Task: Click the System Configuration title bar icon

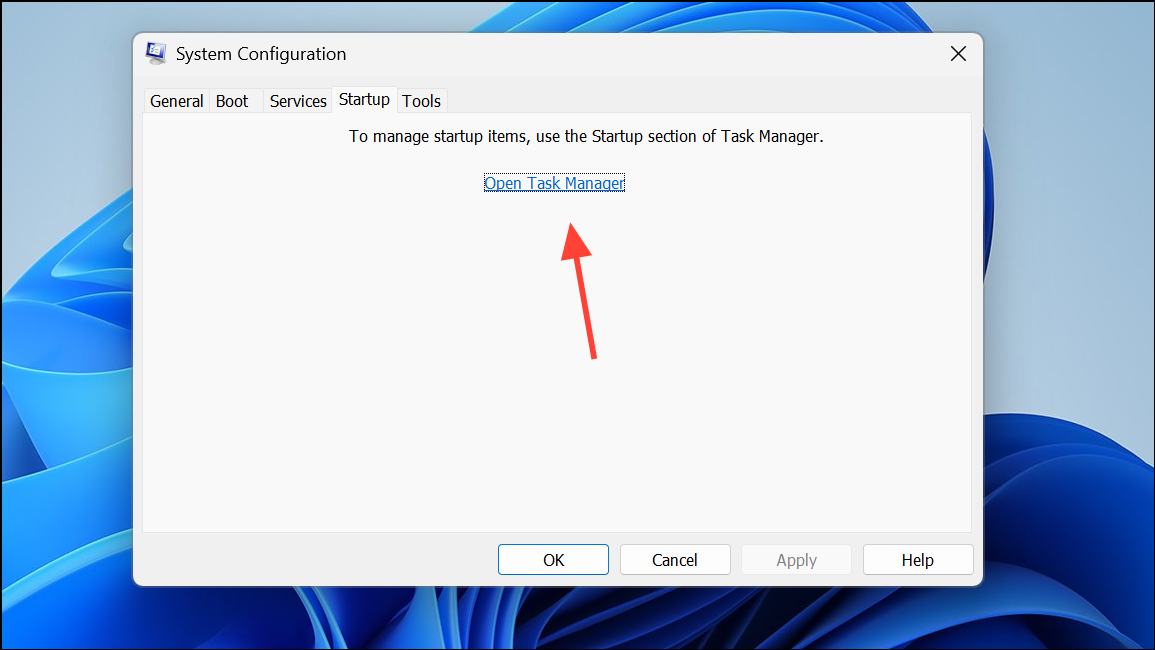Action: click(156, 53)
